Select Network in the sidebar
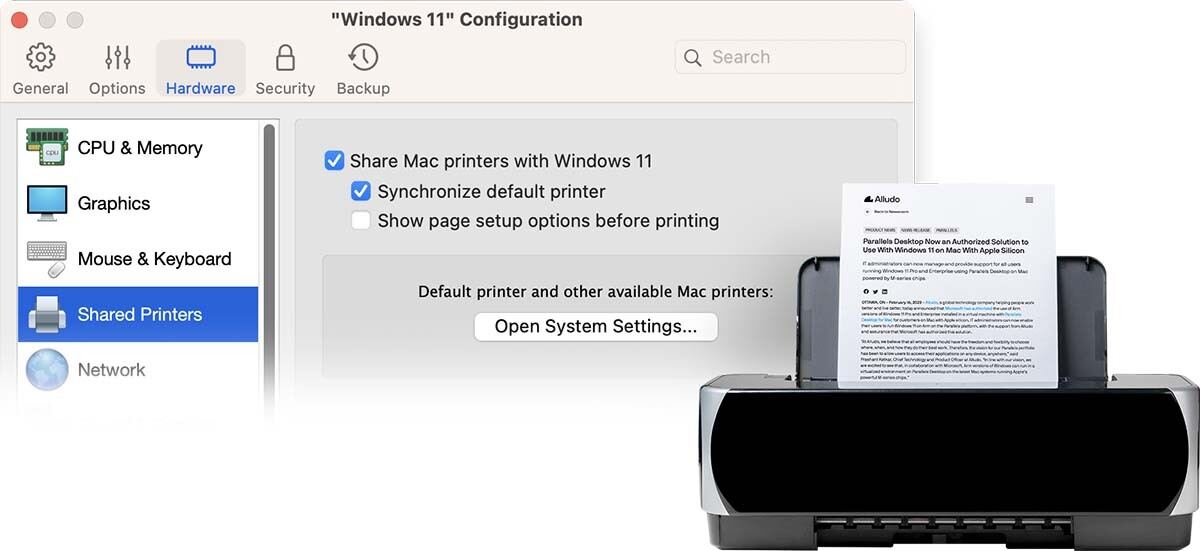The height and width of the screenshot is (551, 1200). pyautogui.click(x=138, y=370)
